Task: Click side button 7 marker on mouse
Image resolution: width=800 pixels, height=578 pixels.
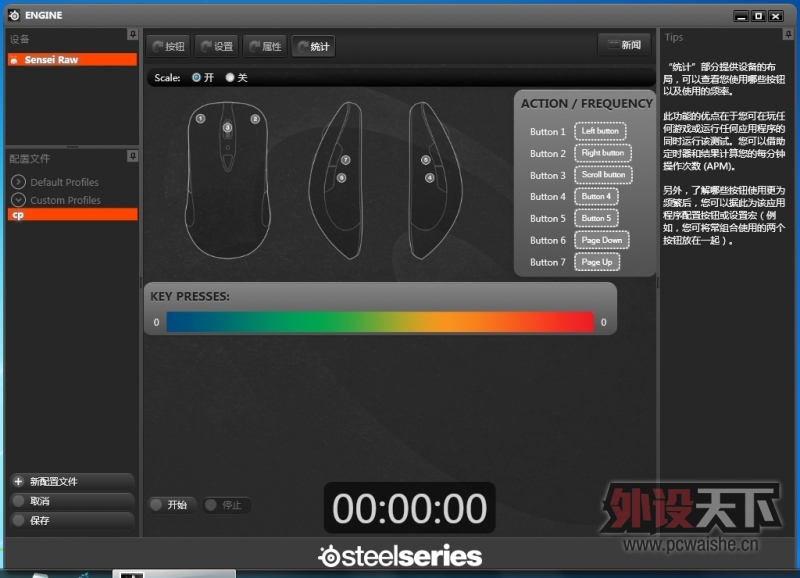Action: click(345, 160)
